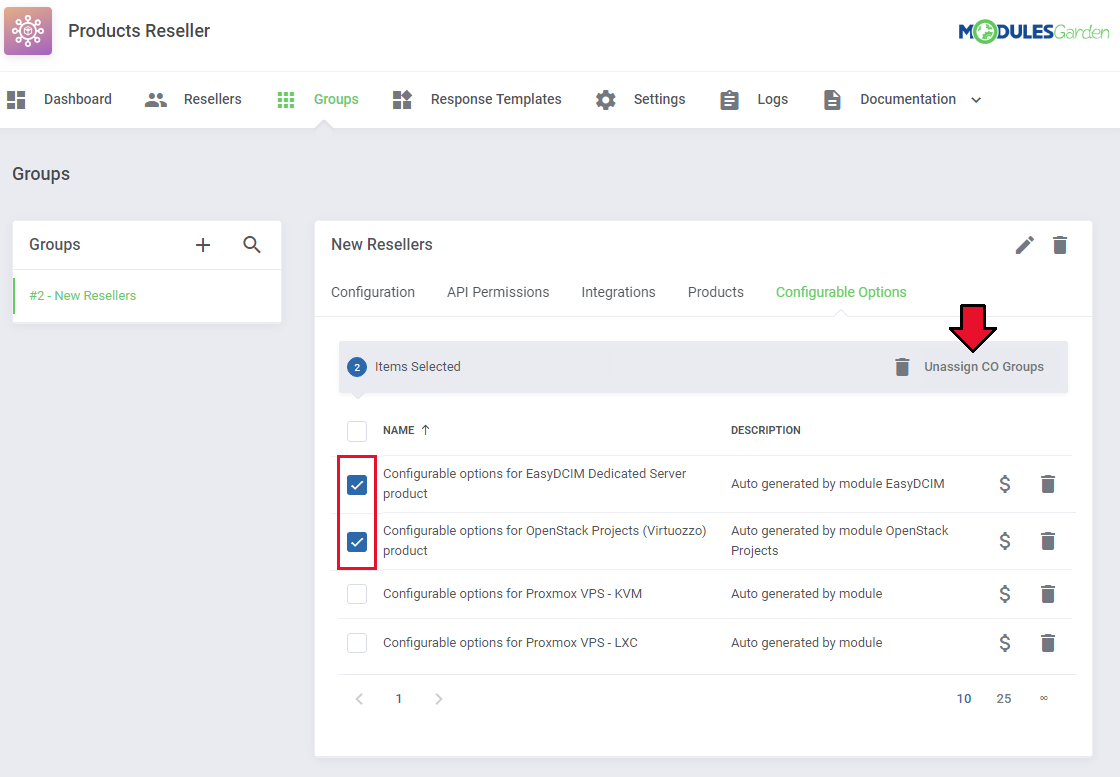Screen dimensions: 1120x777
Task: Delete OpenStack Projects options row
Action: pyautogui.click(x=1048, y=541)
